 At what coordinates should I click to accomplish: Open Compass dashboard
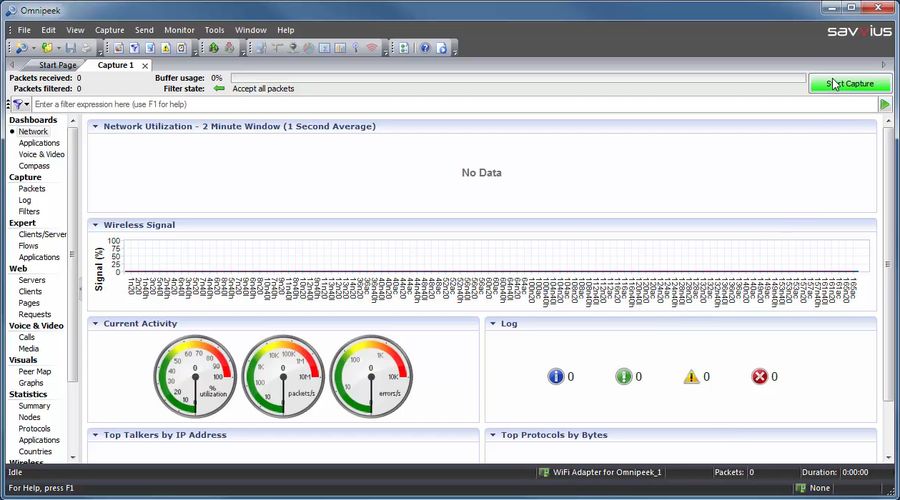tap(34, 166)
